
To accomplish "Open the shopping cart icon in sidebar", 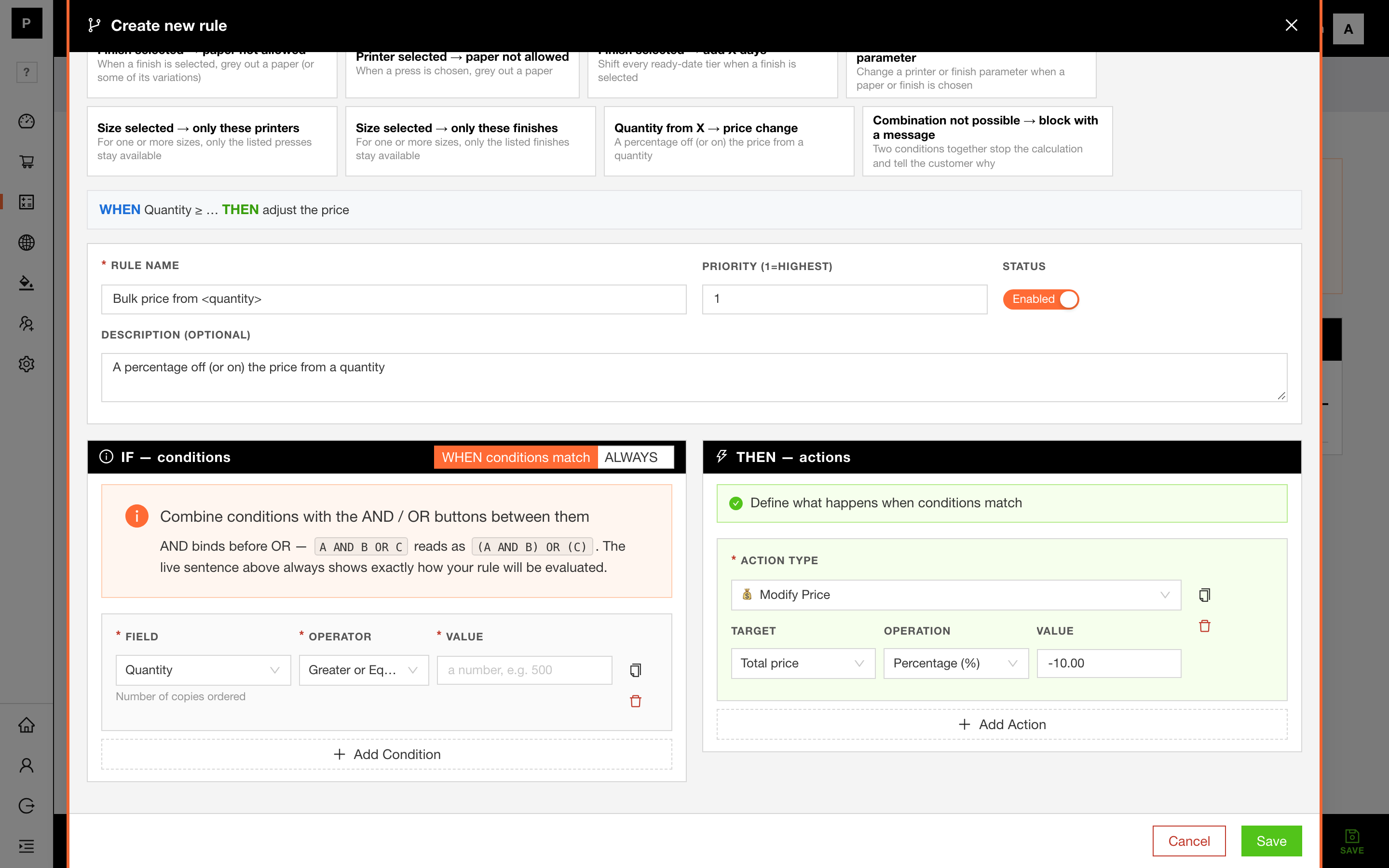I will 27,162.
